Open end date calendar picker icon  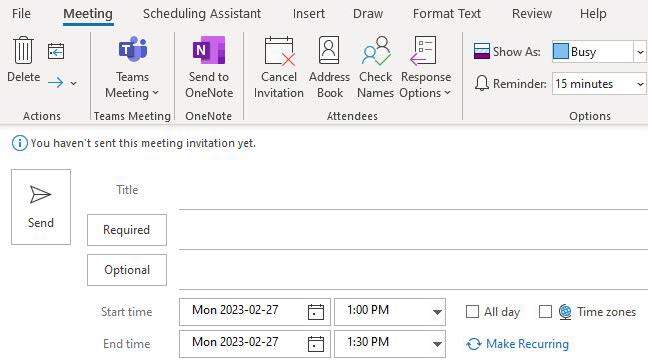tap(316, 344)
